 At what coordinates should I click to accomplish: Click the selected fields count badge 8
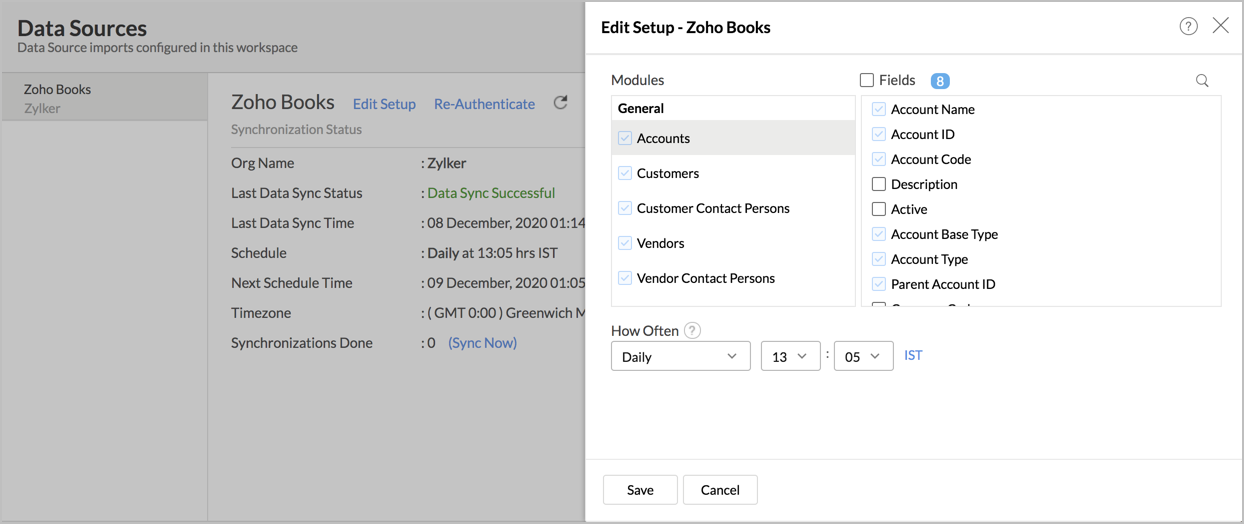point(940,81)
